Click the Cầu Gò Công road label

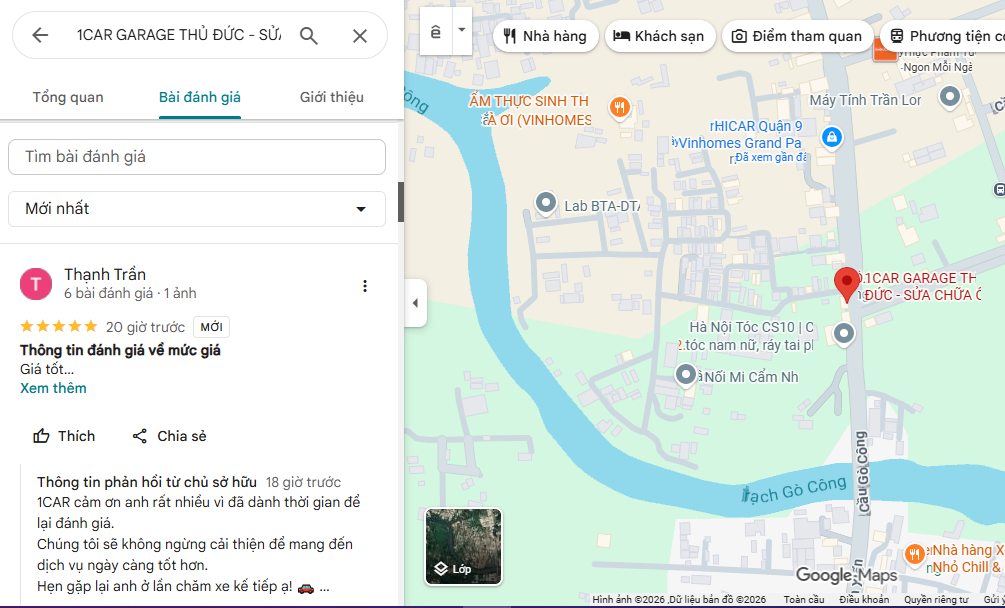[x=862, y=472]
